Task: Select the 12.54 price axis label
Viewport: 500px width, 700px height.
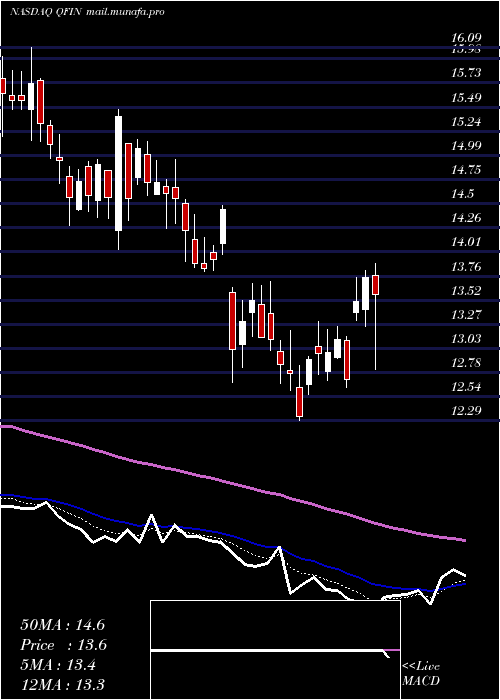Action: click(x=467, y=387)
